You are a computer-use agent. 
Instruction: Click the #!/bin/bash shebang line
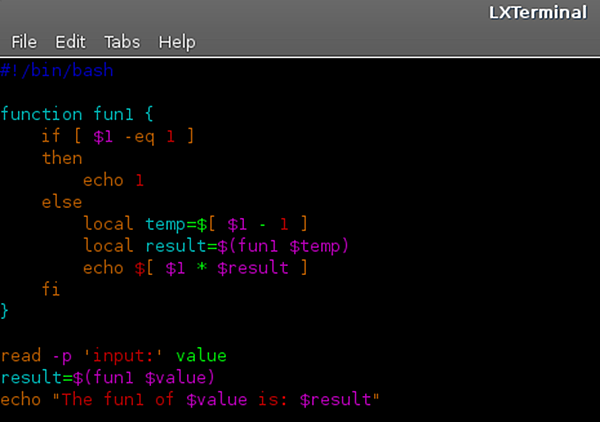(x=57, y=71)
